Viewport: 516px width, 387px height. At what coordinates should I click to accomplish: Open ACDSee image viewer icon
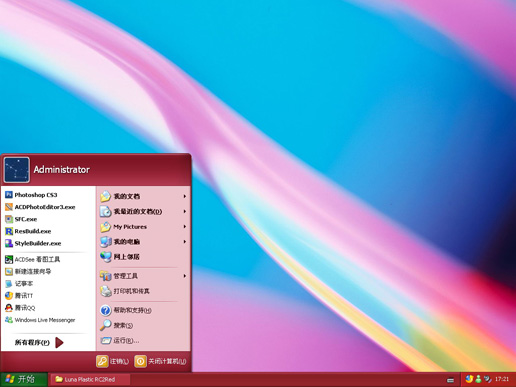[9, 259]
